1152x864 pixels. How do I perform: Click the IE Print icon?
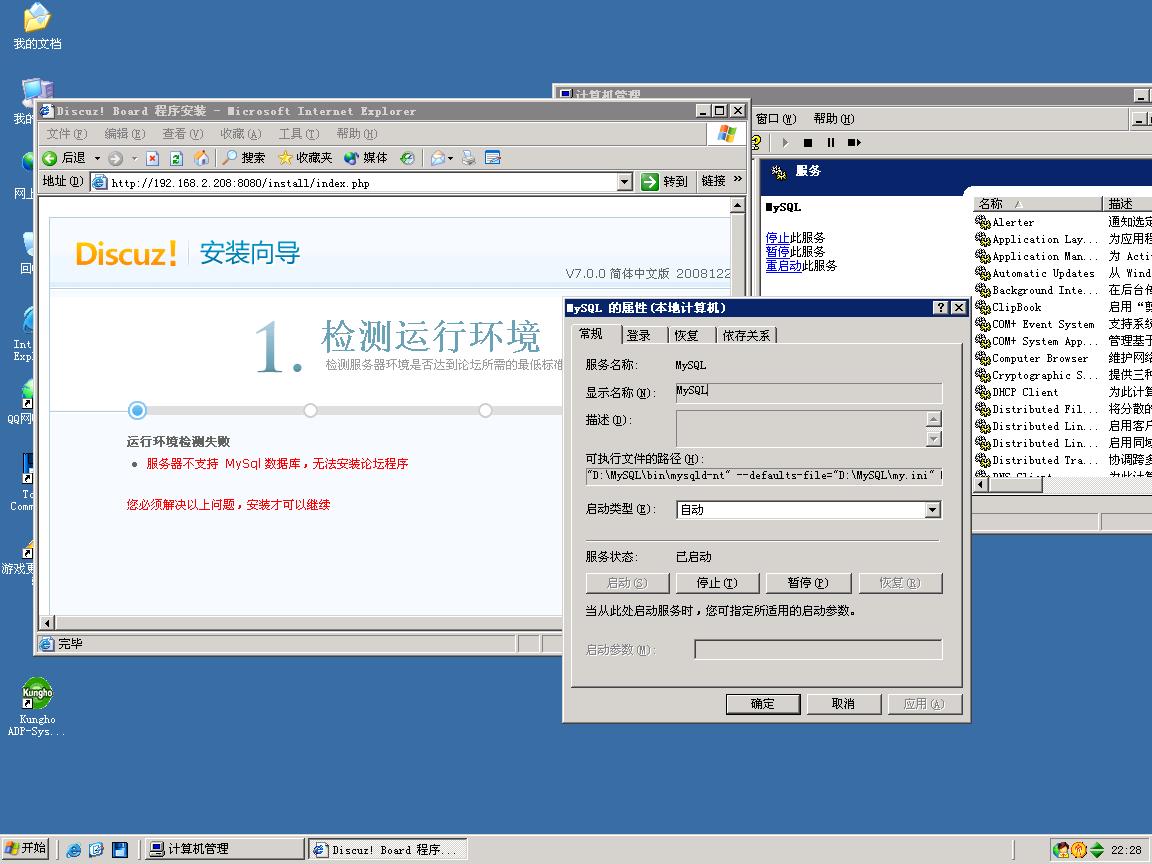pyautogui.click(x=469, y=158)
